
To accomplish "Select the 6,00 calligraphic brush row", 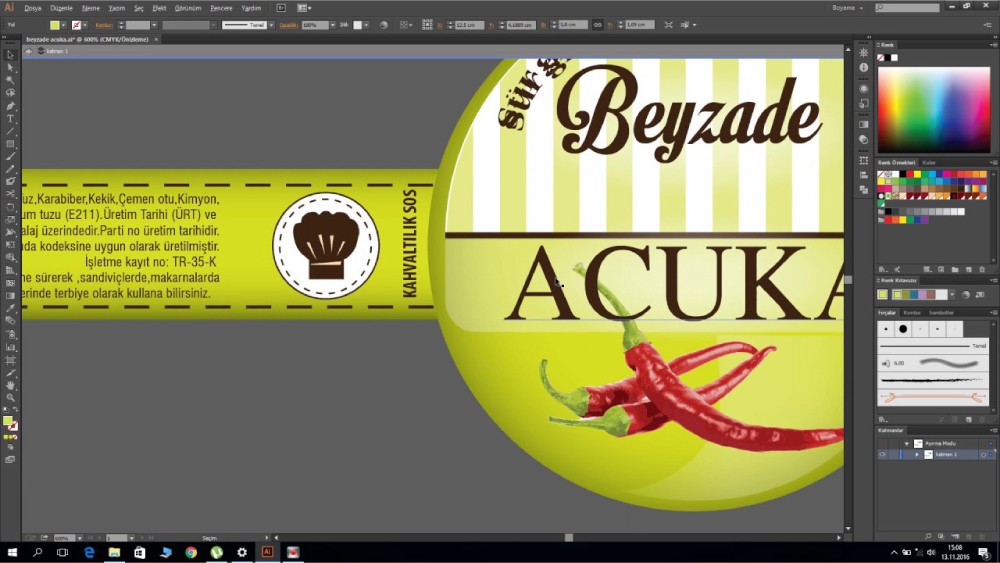I will pyautogui.click(x=933, y=363).
